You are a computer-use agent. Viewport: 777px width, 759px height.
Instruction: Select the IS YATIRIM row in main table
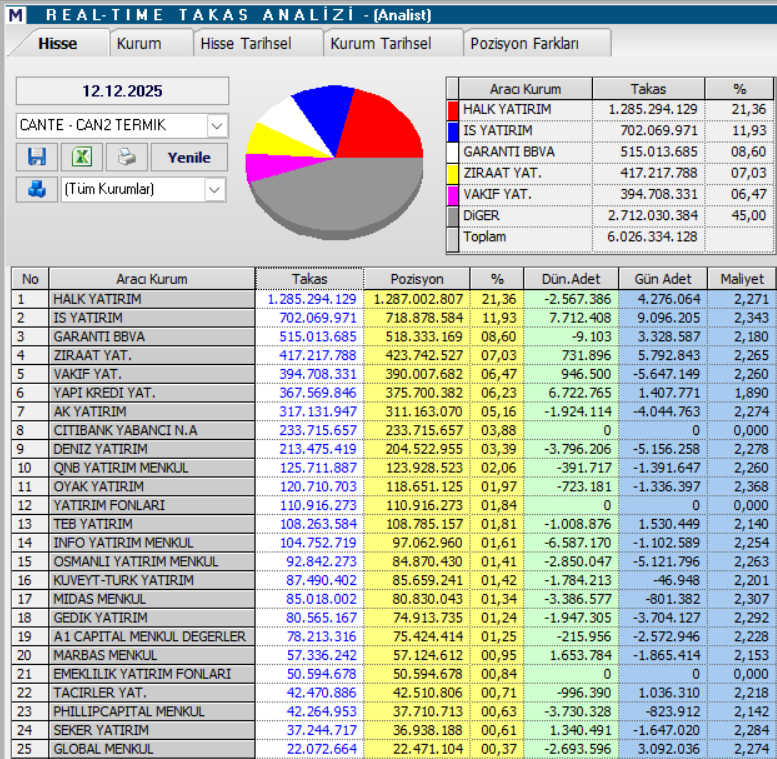coord(394,318)
